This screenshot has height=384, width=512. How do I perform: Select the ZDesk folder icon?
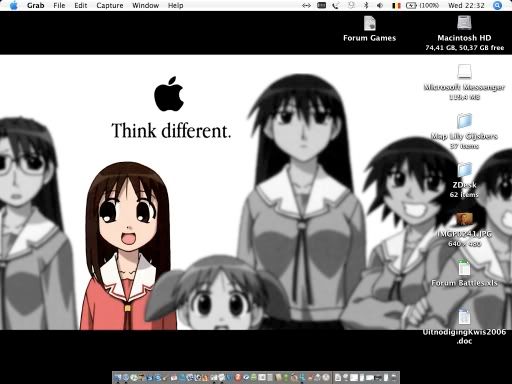[464, 170]
